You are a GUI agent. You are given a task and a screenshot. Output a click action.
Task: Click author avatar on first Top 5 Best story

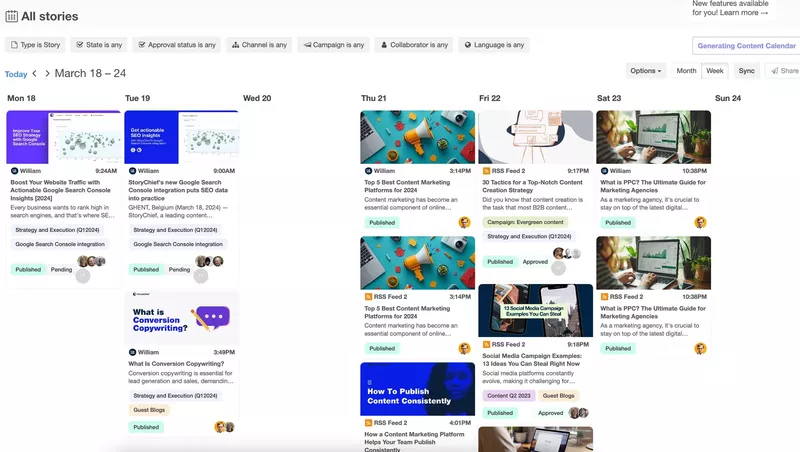coord(464,222)
